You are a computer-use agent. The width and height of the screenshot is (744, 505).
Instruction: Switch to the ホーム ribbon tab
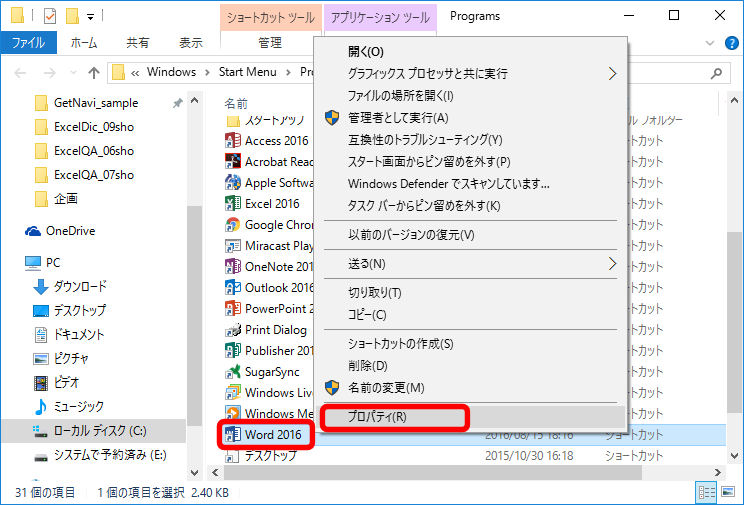click(84, 43)
